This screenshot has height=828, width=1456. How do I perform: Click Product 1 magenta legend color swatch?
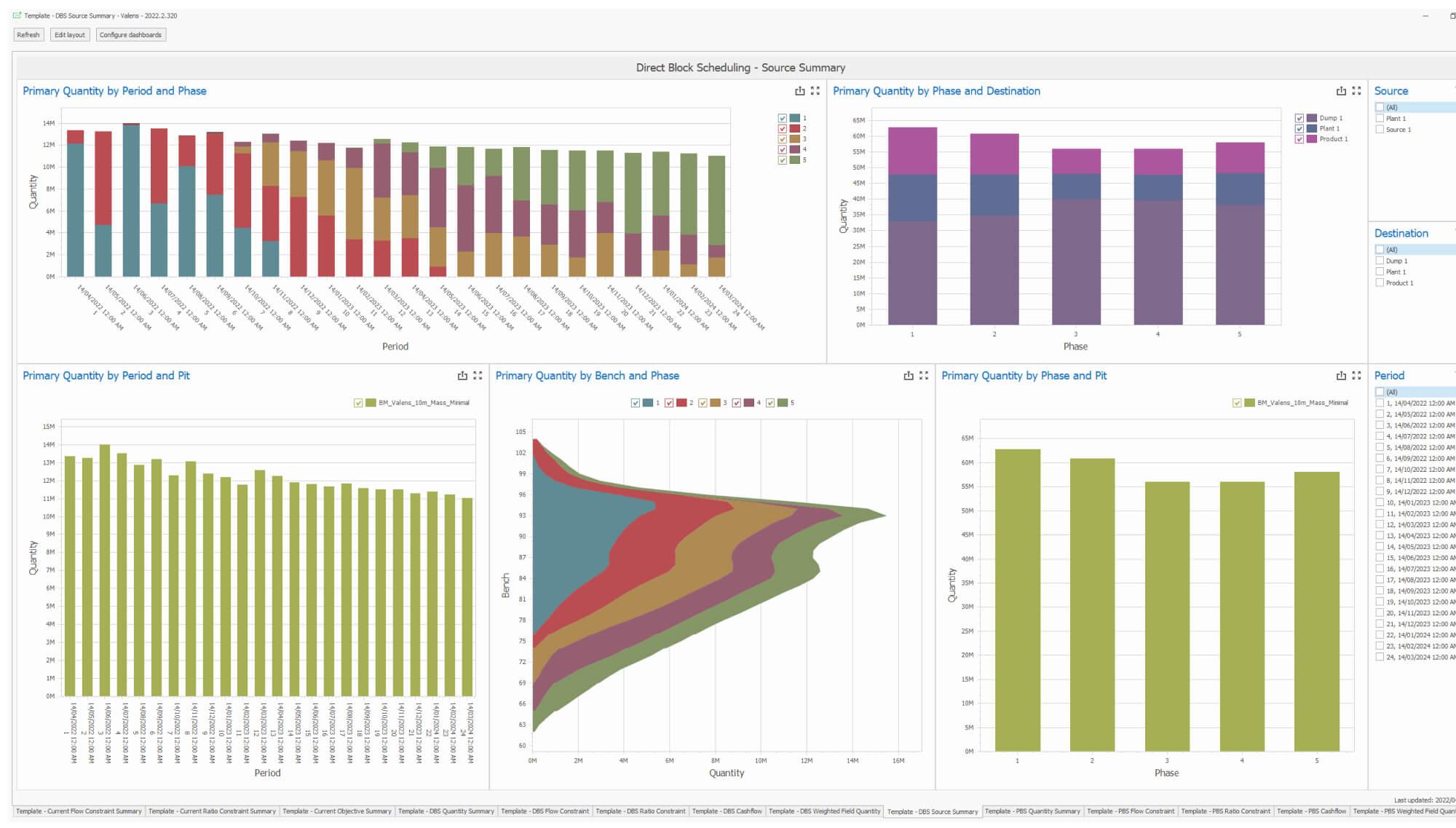(x=1312, y=139)
